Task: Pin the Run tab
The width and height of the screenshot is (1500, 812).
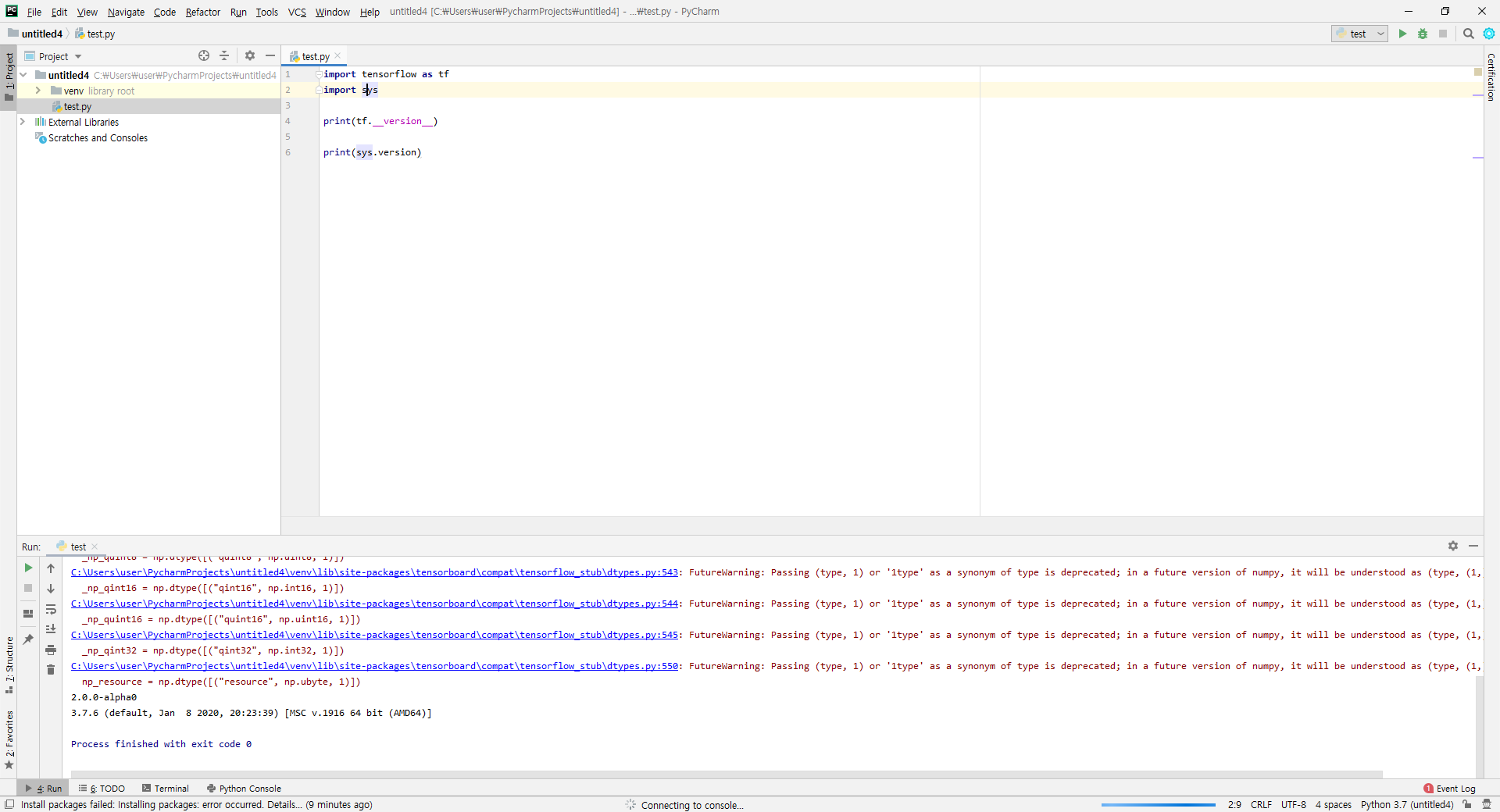Action: (x=28, y=639)
